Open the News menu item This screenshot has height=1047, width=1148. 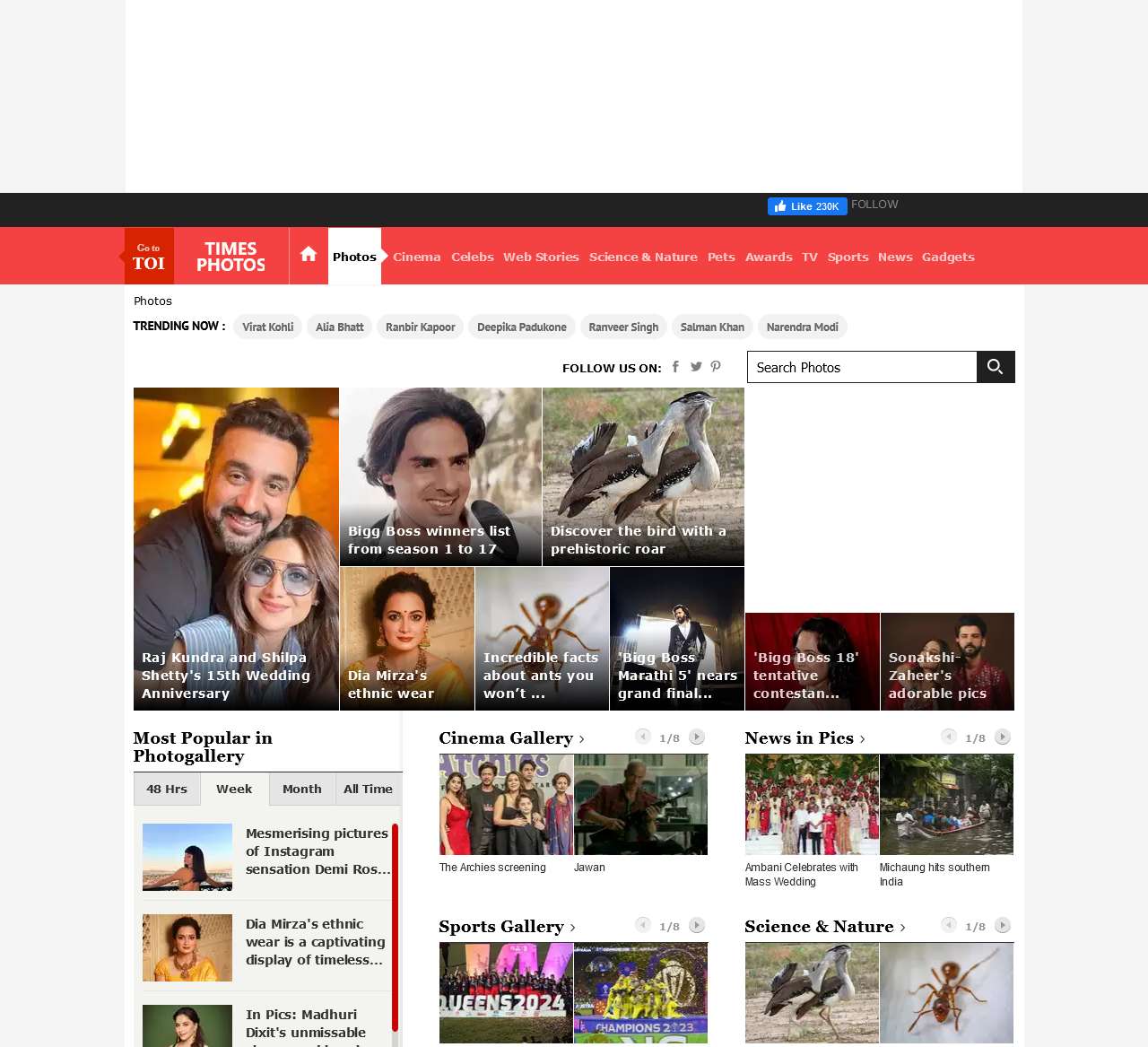click(x=895, y=257)
